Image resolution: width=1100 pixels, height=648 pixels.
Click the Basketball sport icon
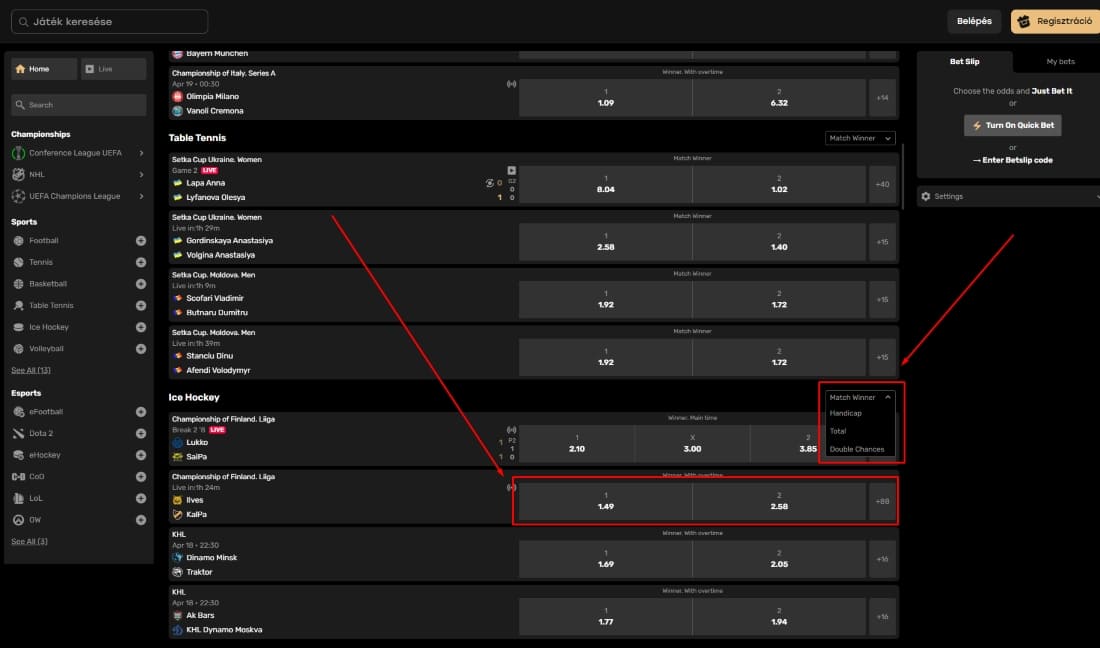pos(19,284)
